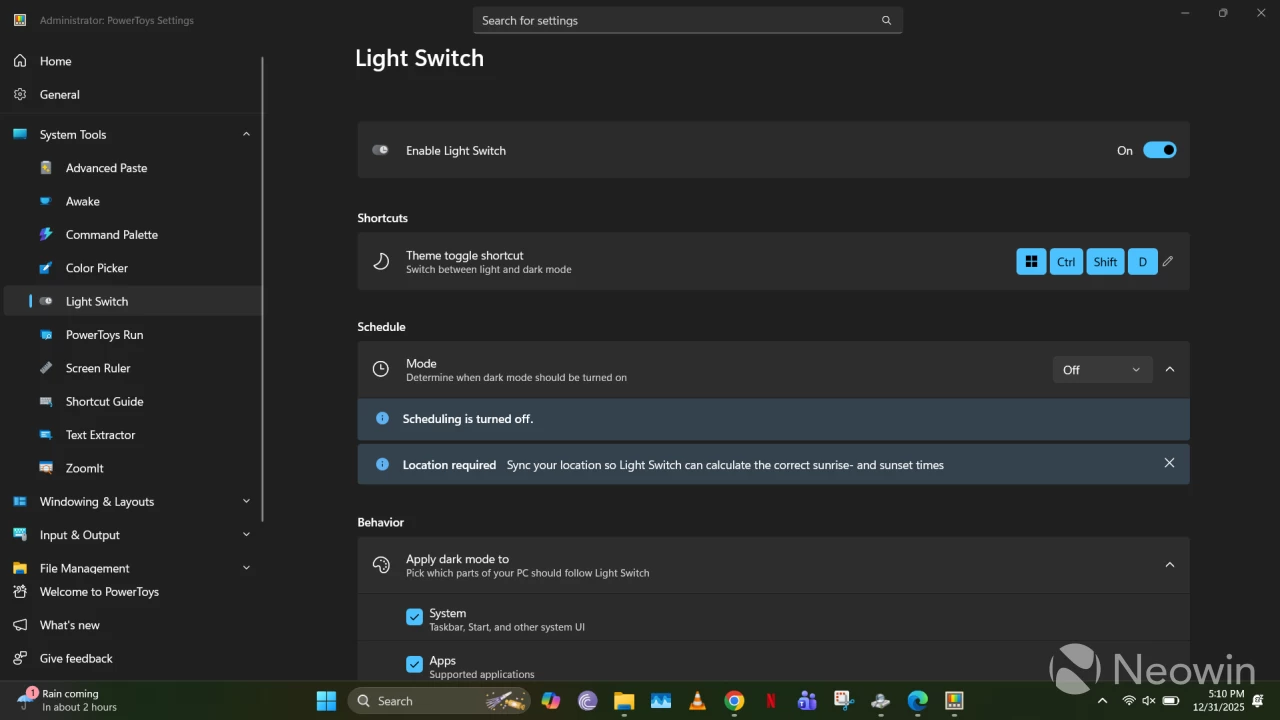Collapse the Mode section chevron
1280x720 pixels.
1170,370
